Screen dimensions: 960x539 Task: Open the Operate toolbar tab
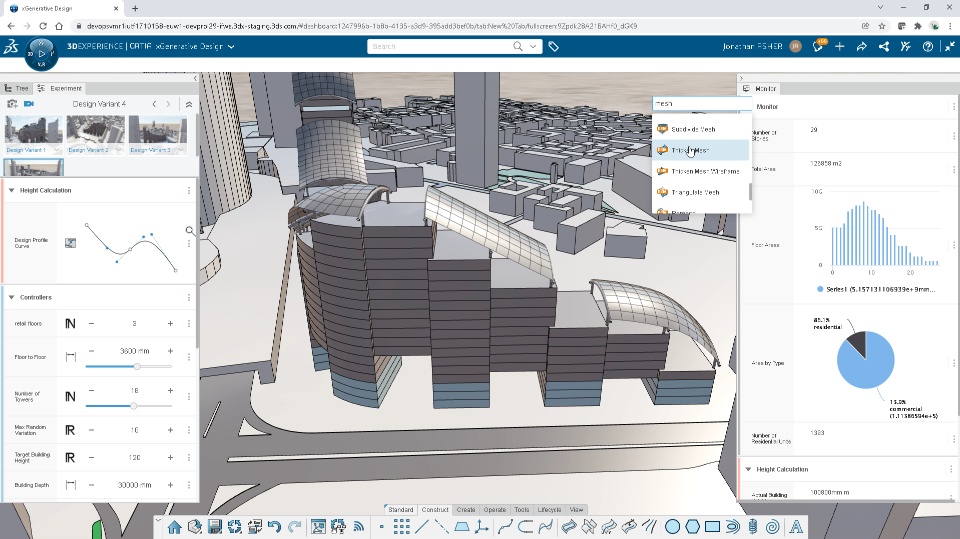click(495, 510)
